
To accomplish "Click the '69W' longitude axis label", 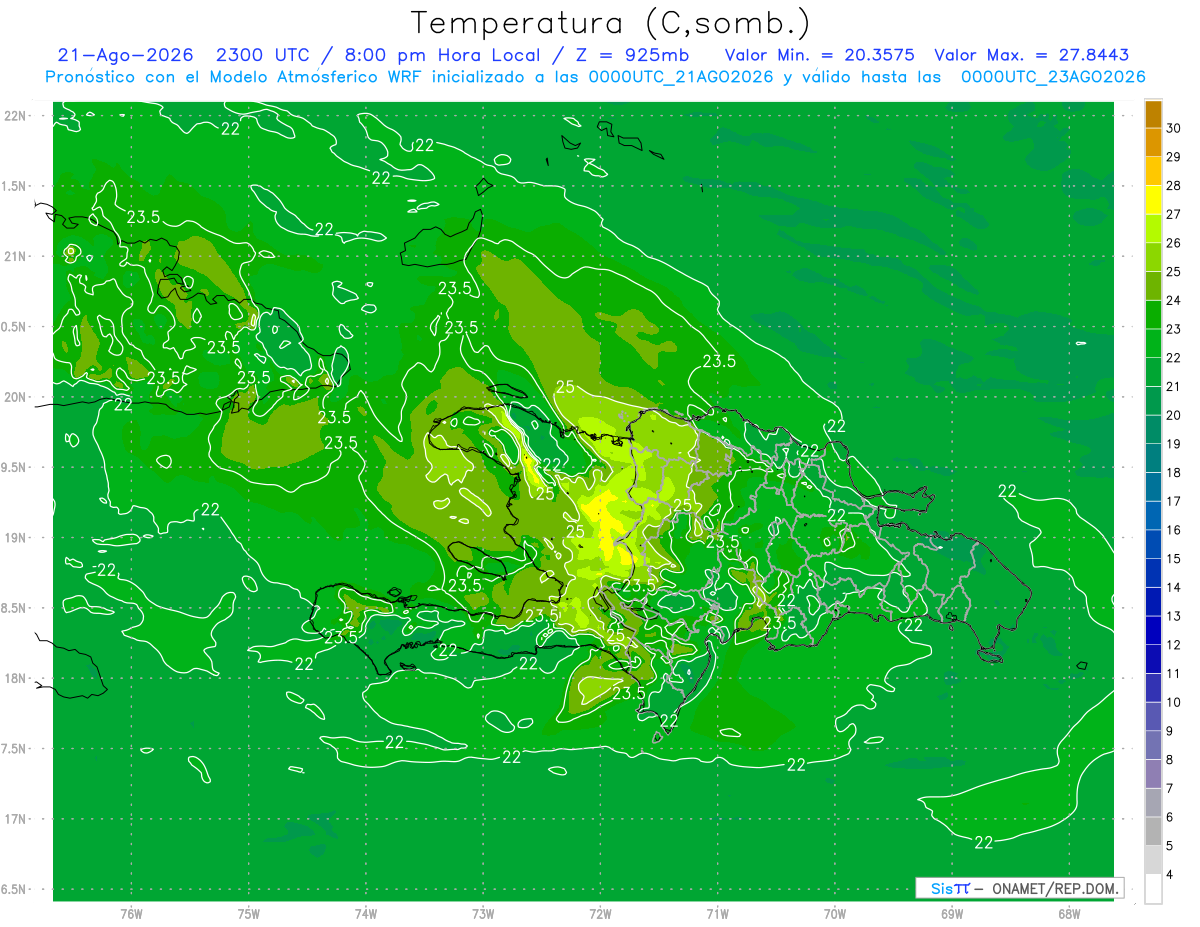I will tap(951, 913).
